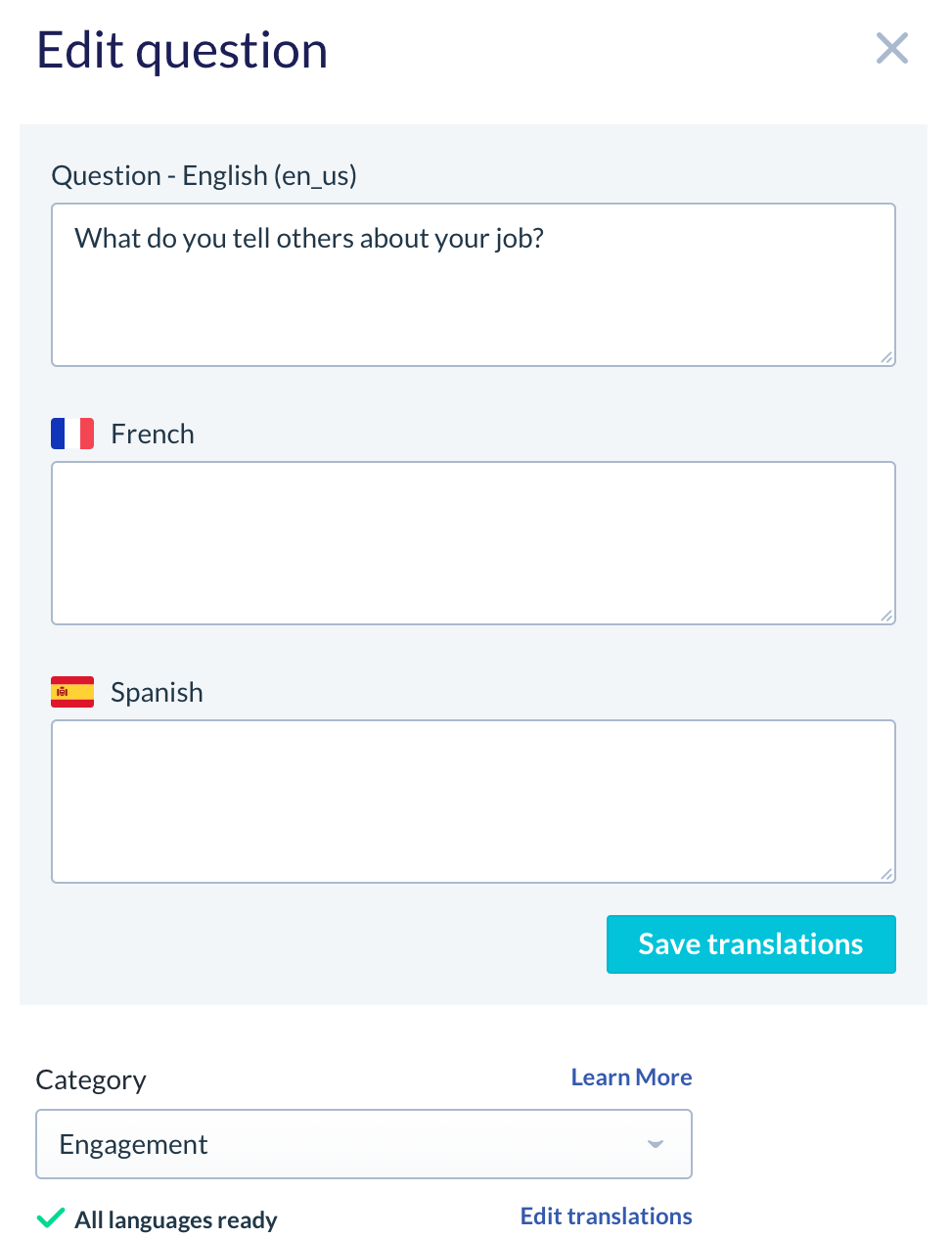Save translations with the teal button
This screenshot has width=952, height=1238.
pos(751,944)
